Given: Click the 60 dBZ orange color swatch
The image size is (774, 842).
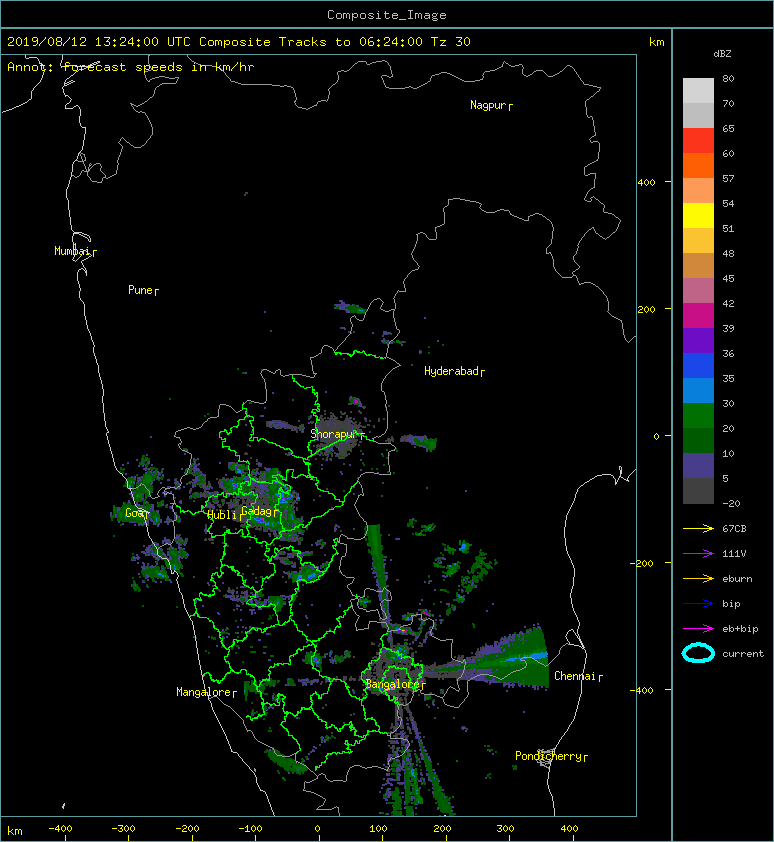Looking at the screenshot, I should 698,165.
